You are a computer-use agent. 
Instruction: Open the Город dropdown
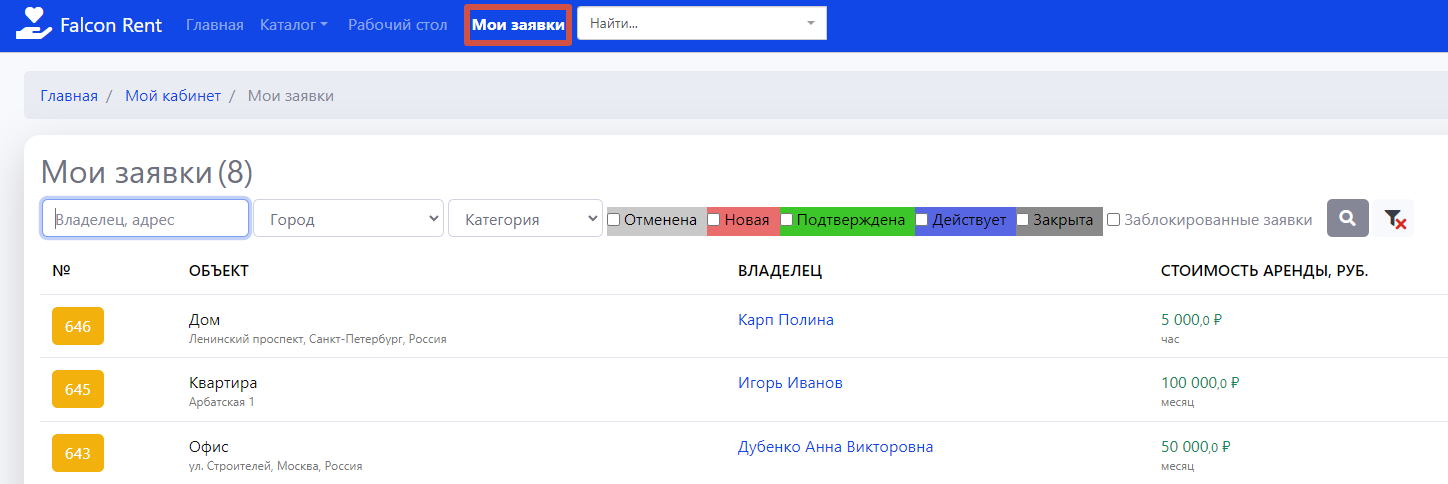[x=348, y=219]
